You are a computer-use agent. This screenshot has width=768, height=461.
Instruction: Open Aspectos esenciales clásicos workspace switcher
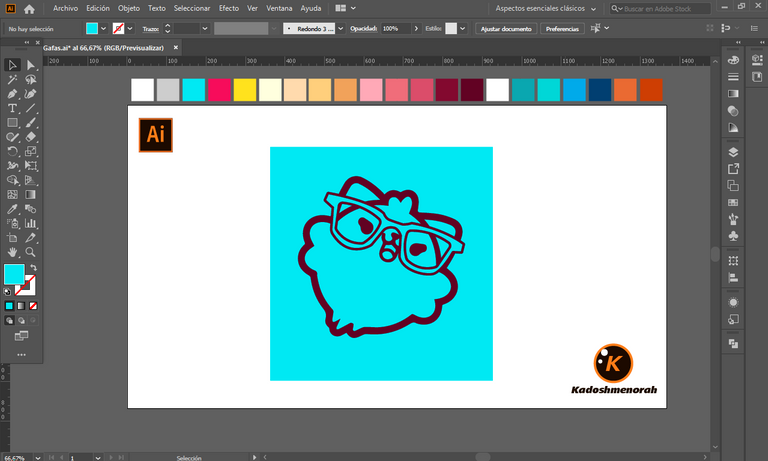coord(546,8)
